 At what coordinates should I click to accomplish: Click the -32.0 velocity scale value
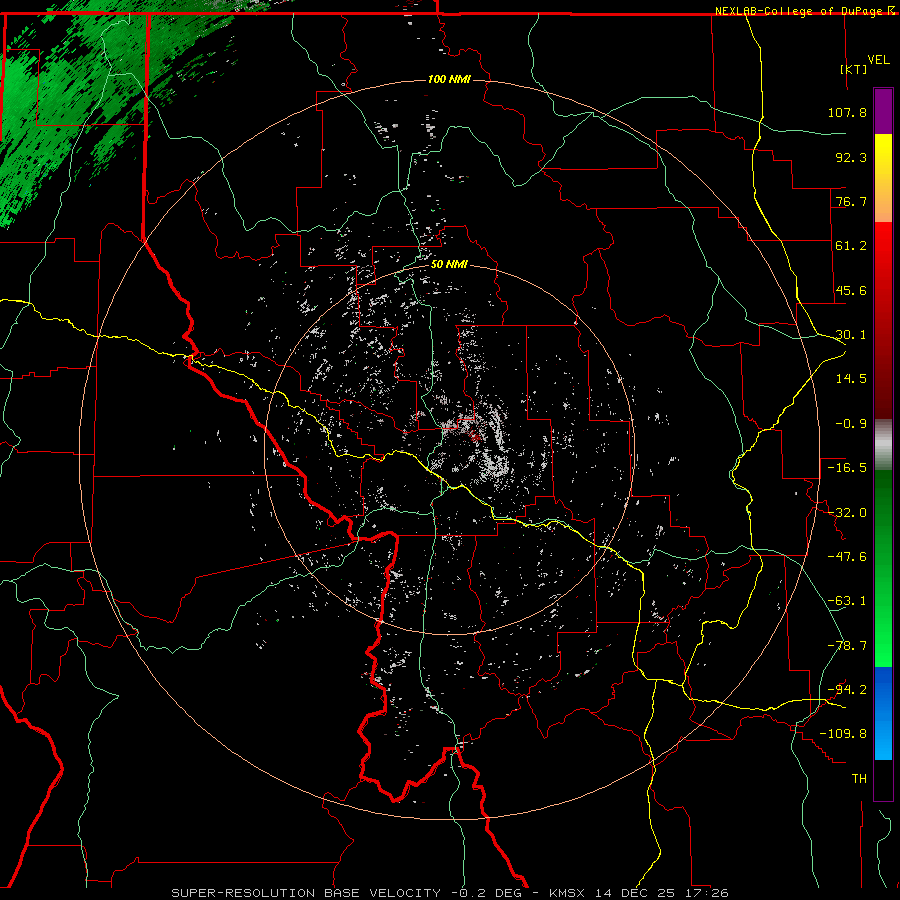tap(847, 513)
